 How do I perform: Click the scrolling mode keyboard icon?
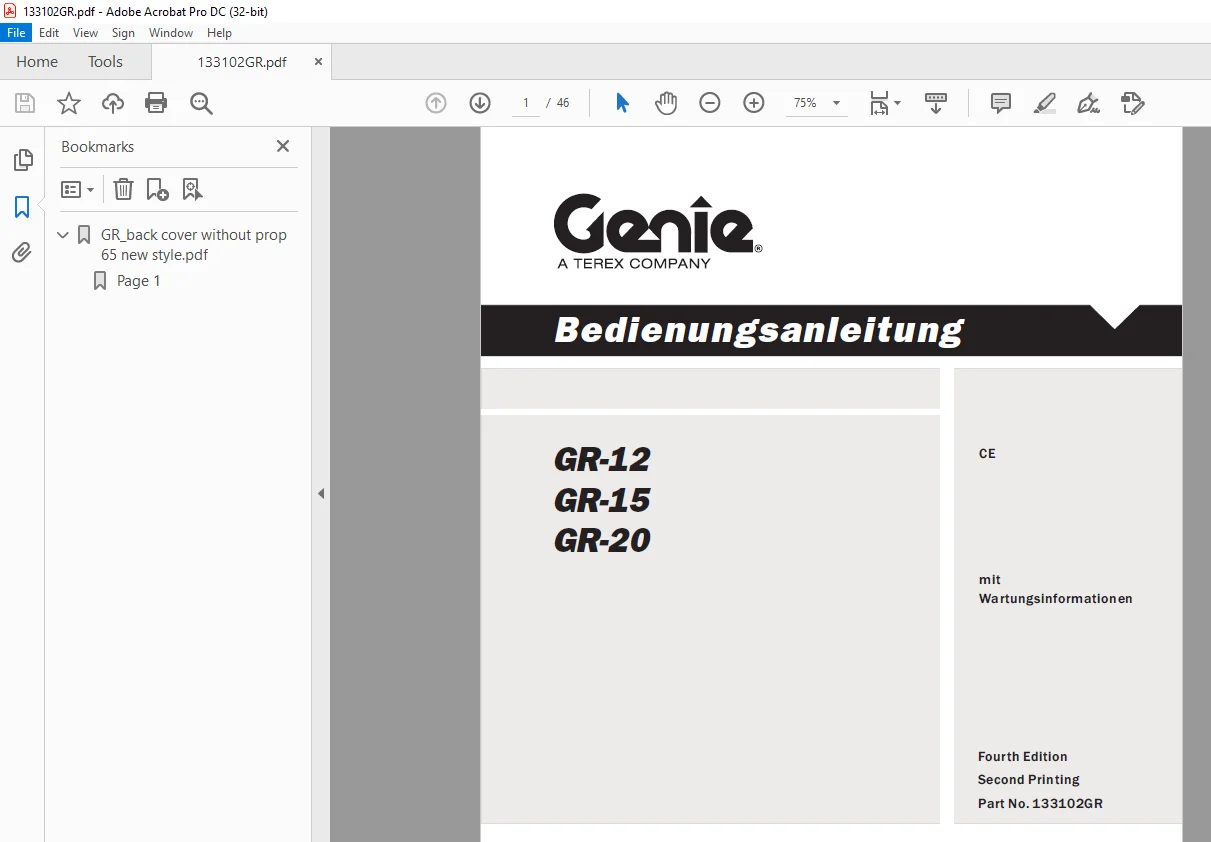pyautogui.click(x=936, y=103)
